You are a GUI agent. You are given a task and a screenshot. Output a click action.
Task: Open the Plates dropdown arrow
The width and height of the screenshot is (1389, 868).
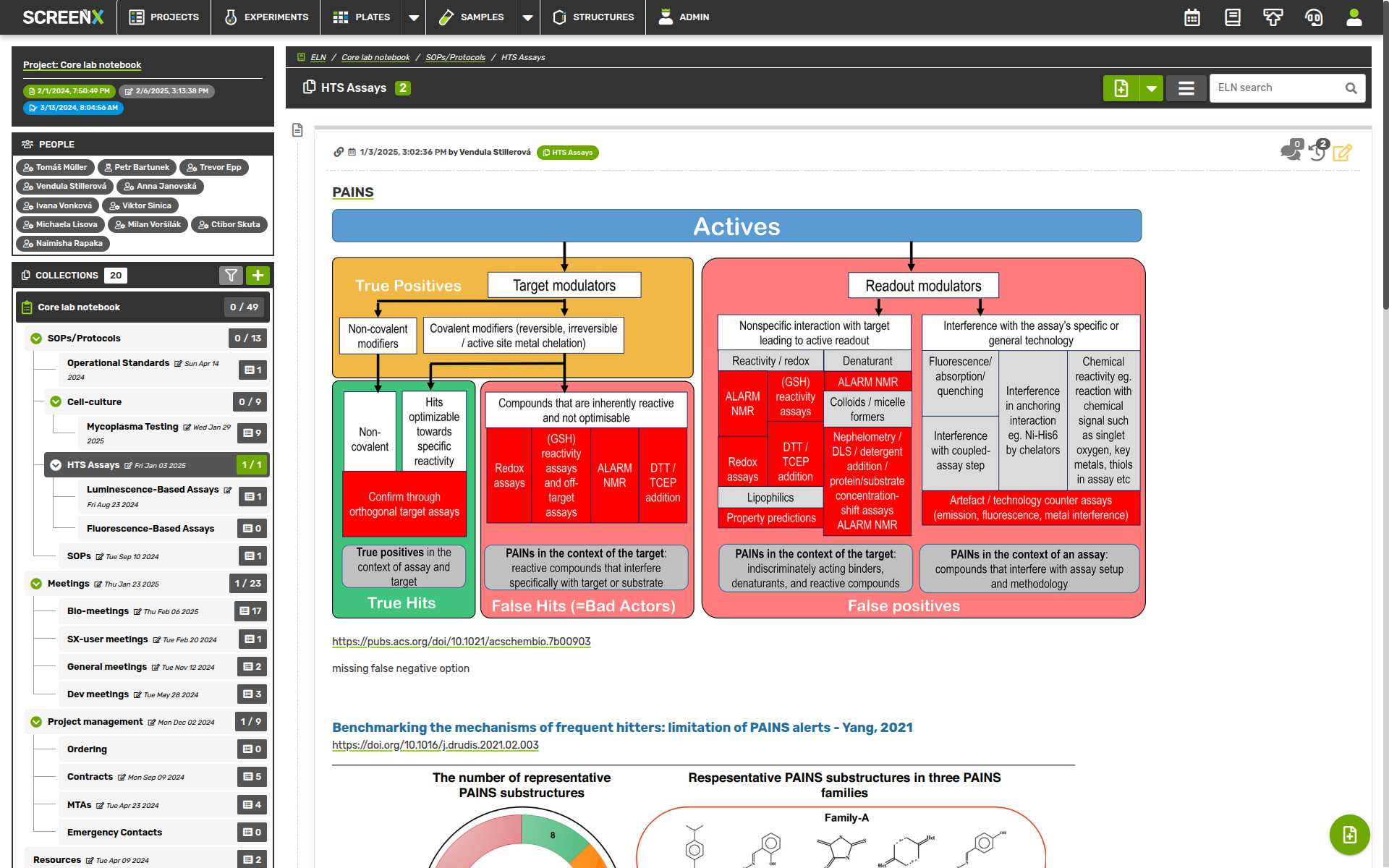coord(413,17)
